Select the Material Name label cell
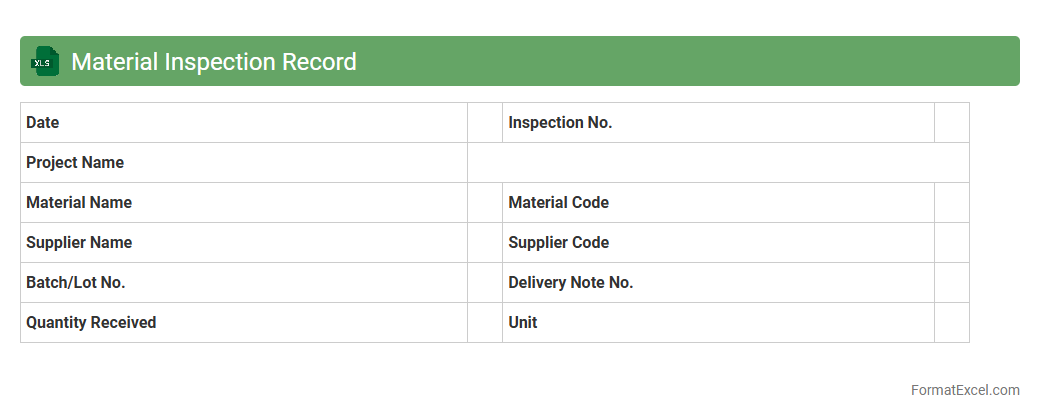This screenshot has height=419, width=1040. coord(243,203)
